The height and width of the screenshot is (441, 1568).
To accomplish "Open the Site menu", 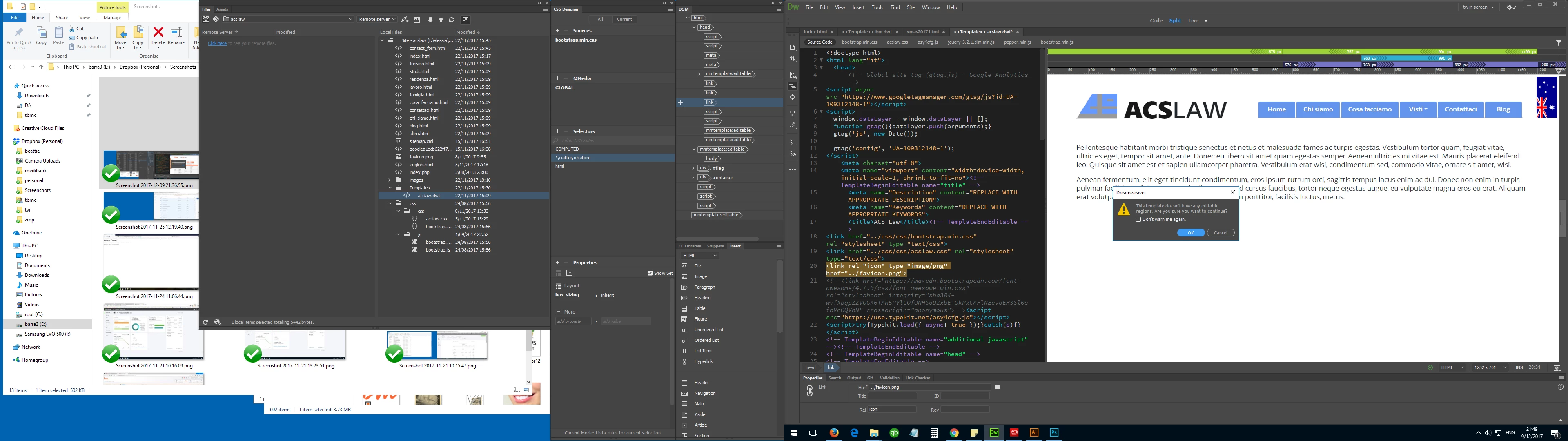I will click(911, 7).
